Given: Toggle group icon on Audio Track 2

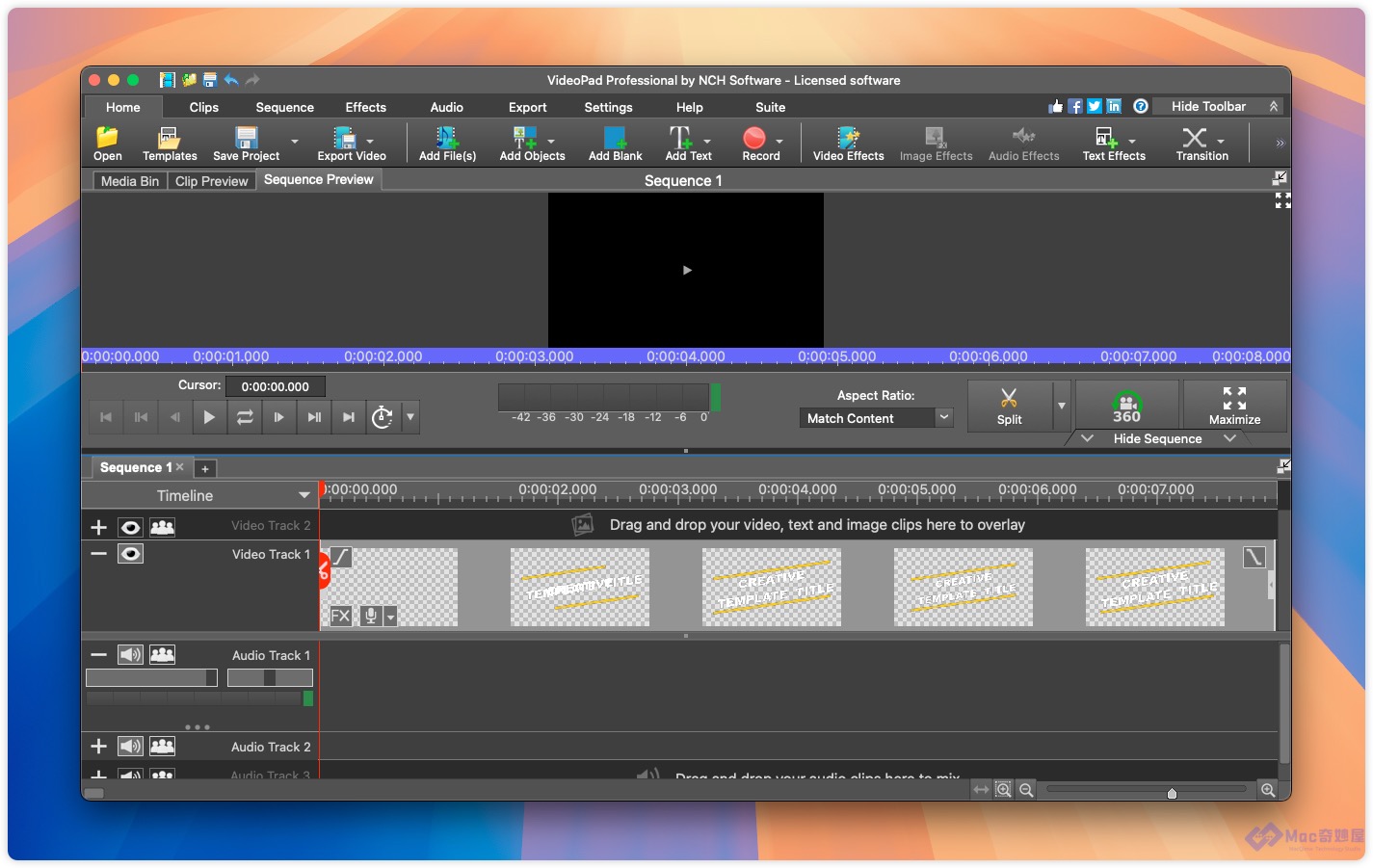Looking at the screenshot, I should point(163,746).
